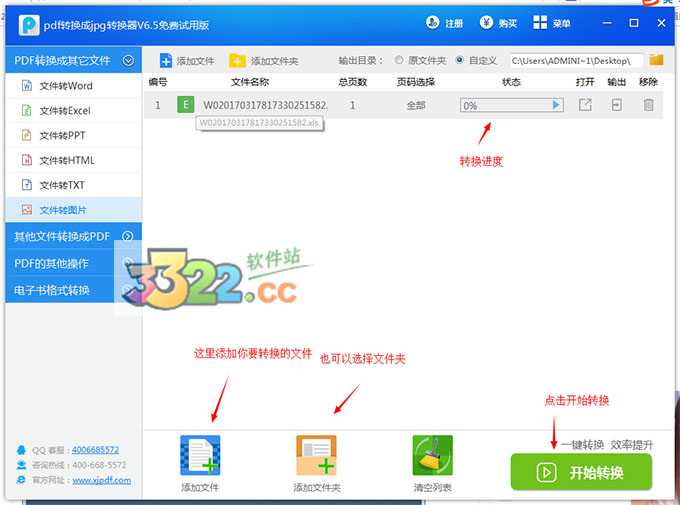Viewport: 680px width, 505px height.
Task: Click the blue 添加文件 plus icon in toolbar
Action: coord(166,61)
